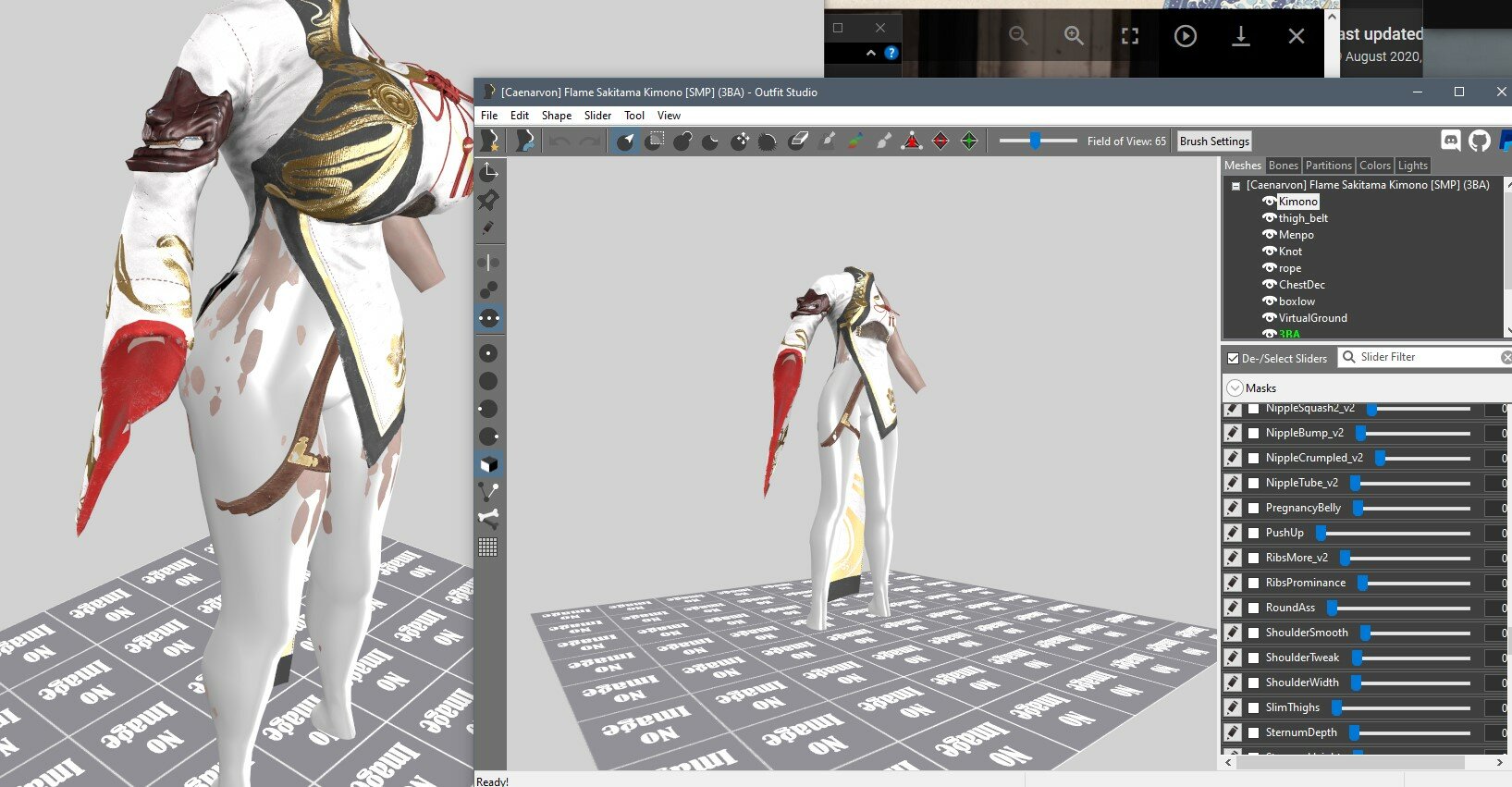Choose the Deflate brush tool
Viewport: 1512px width, 787px height.
pos(710,141)
